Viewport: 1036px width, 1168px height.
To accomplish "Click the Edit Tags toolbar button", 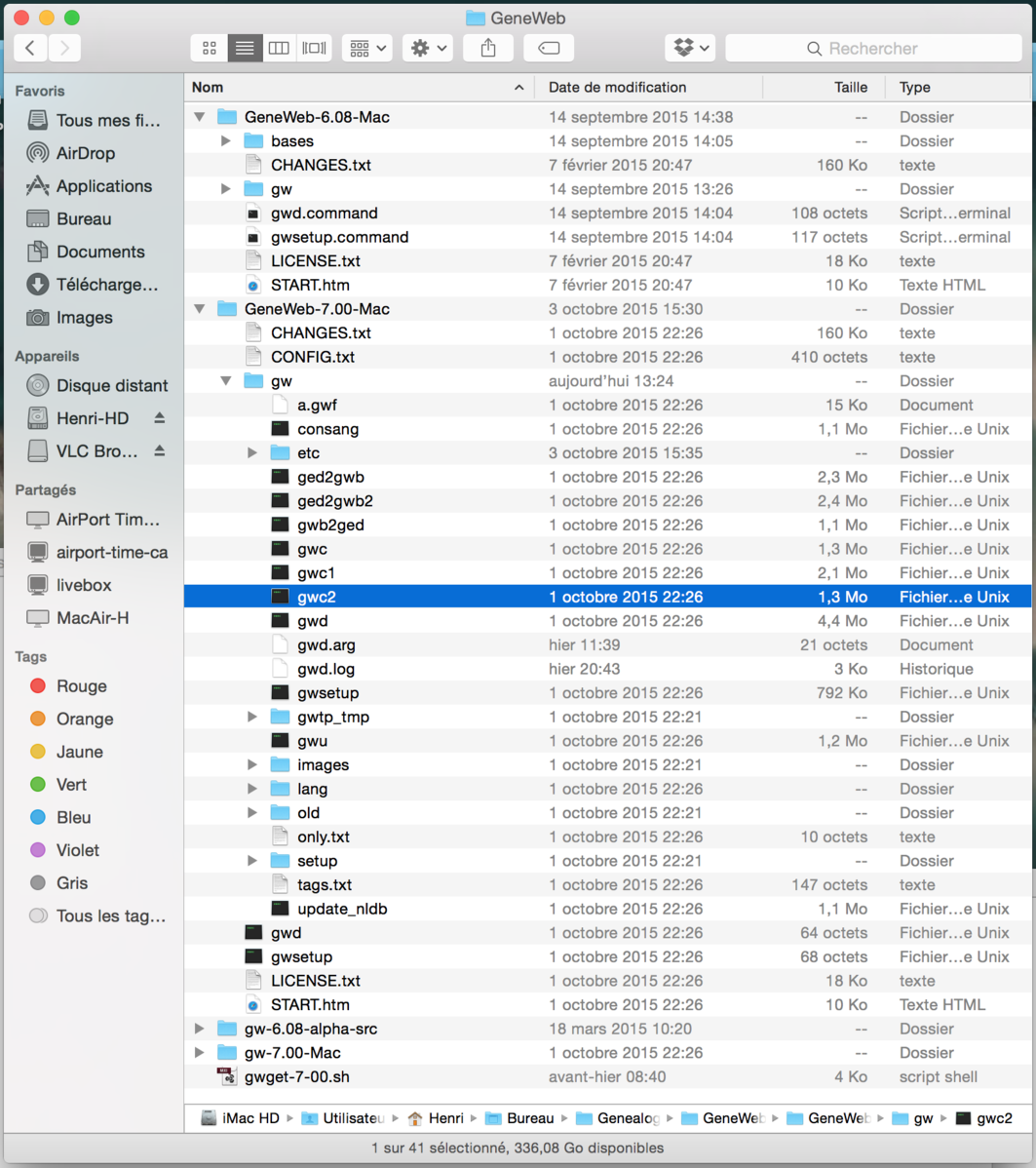I will pyautogui.click(x=549, y=49).
